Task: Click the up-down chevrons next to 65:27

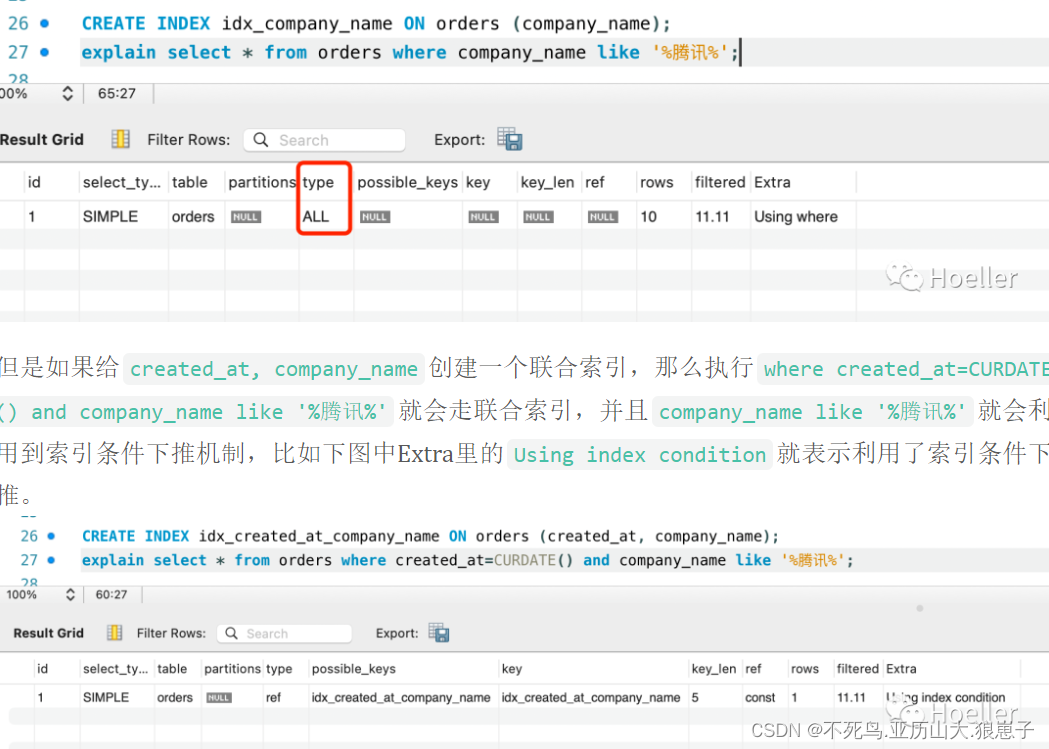Action: (67, 93)
